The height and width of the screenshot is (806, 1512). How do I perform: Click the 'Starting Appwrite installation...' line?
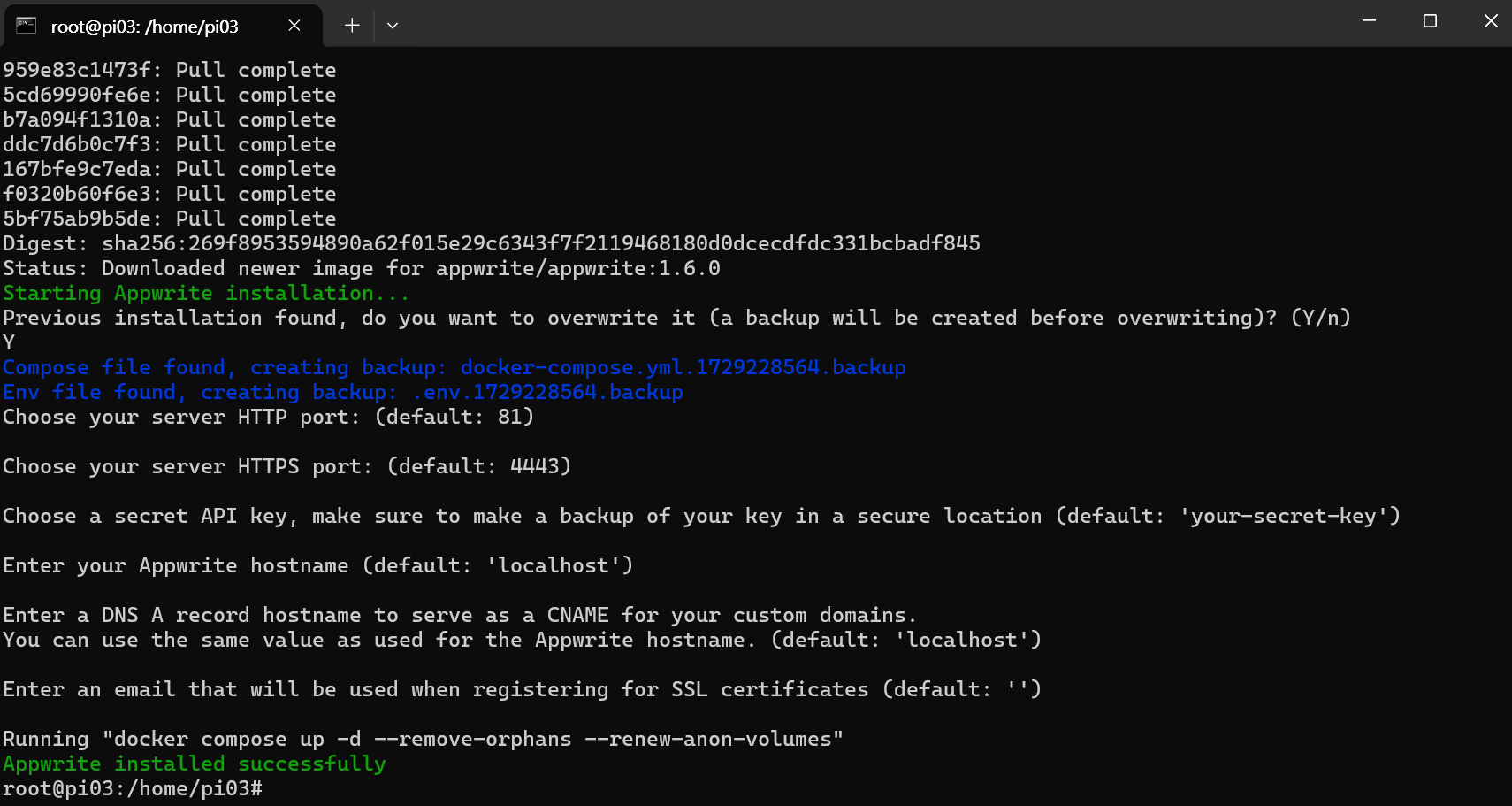tap(206, 293)
